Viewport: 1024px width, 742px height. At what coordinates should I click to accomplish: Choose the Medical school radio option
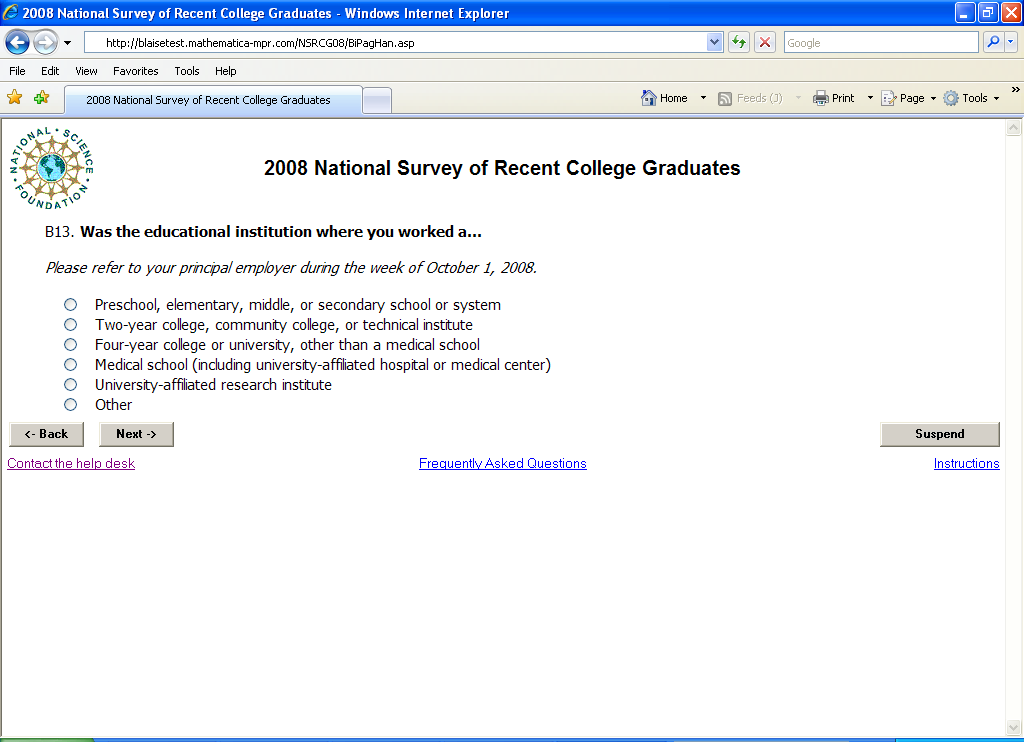click(x=70, y=365)
